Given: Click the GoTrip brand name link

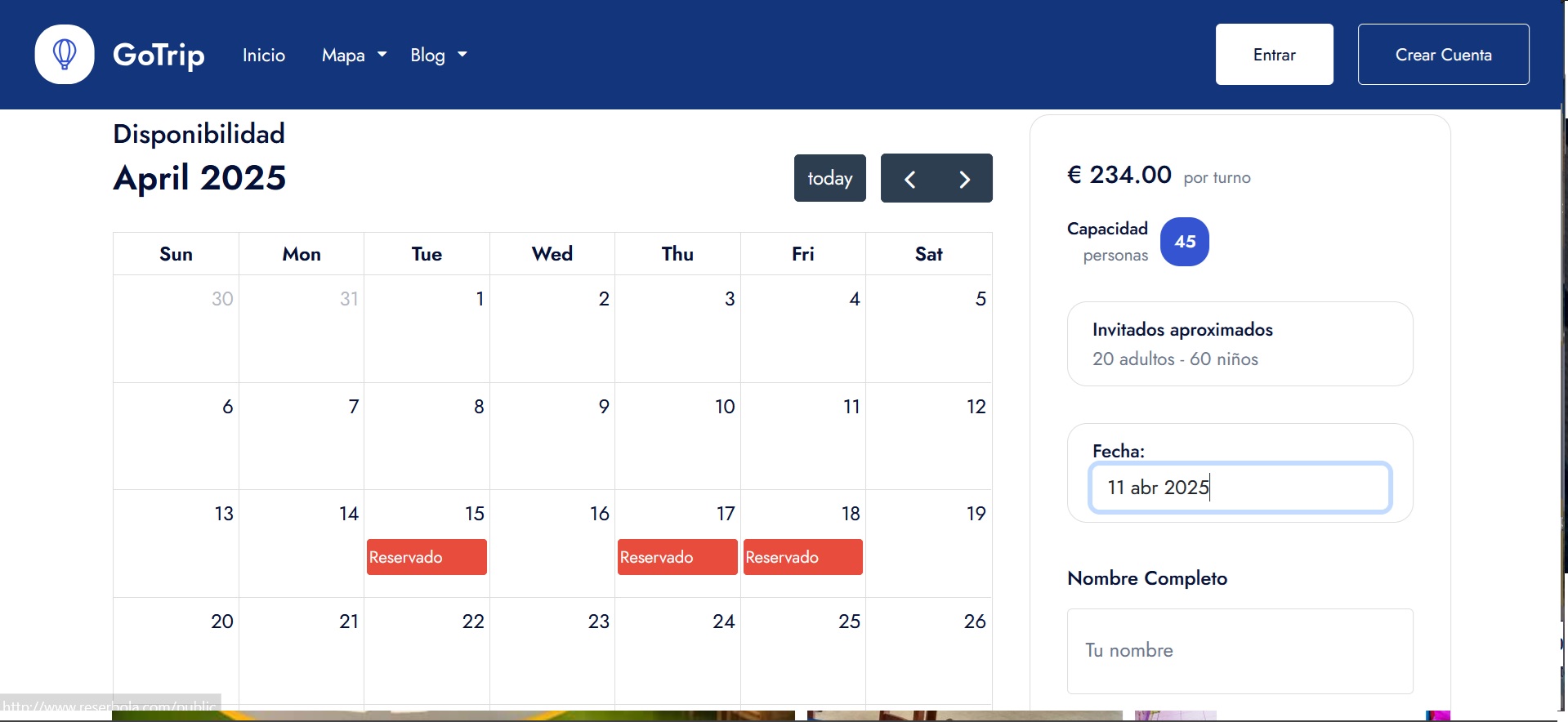Looking at the screenshot, I should [159, 55].
